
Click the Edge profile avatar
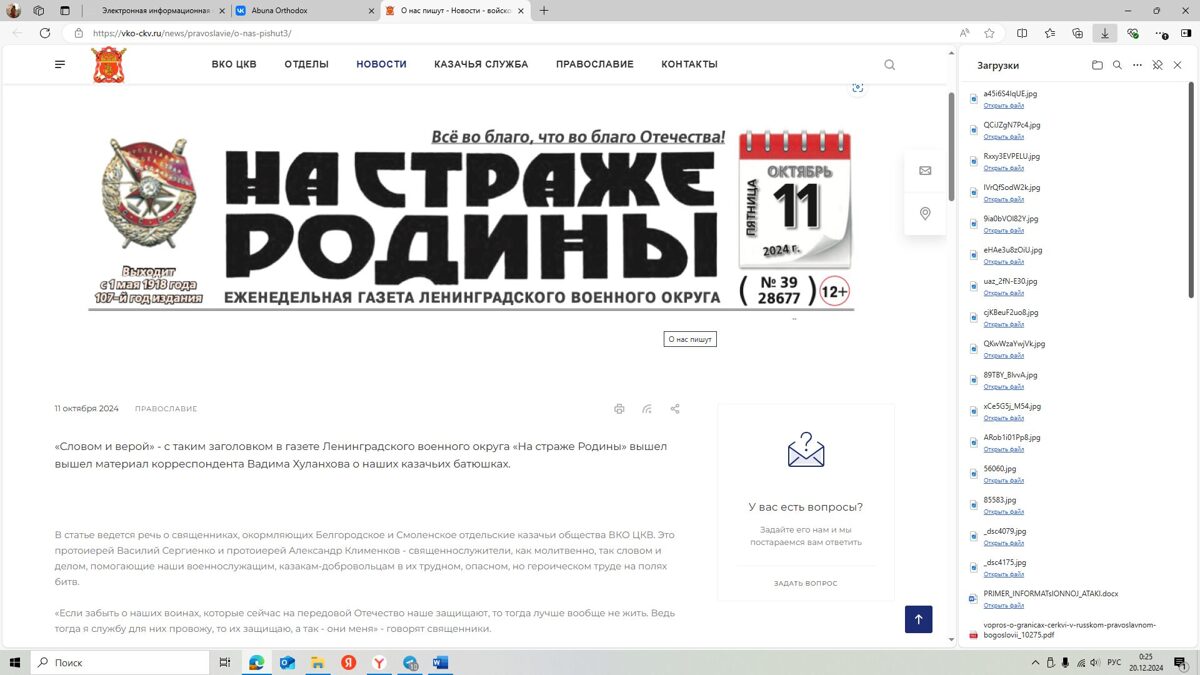pos(14,10)
